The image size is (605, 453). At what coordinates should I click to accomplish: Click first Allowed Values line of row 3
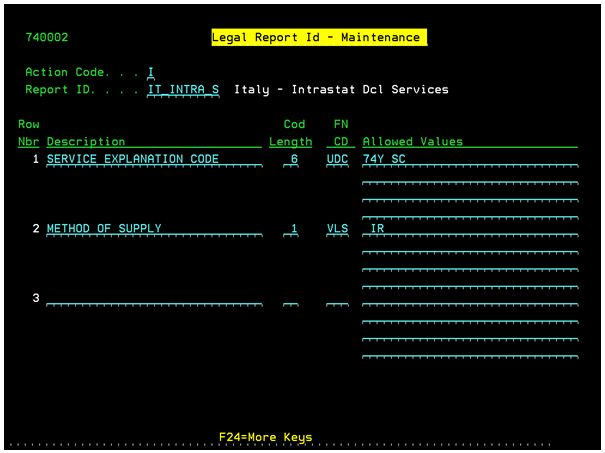470,299
